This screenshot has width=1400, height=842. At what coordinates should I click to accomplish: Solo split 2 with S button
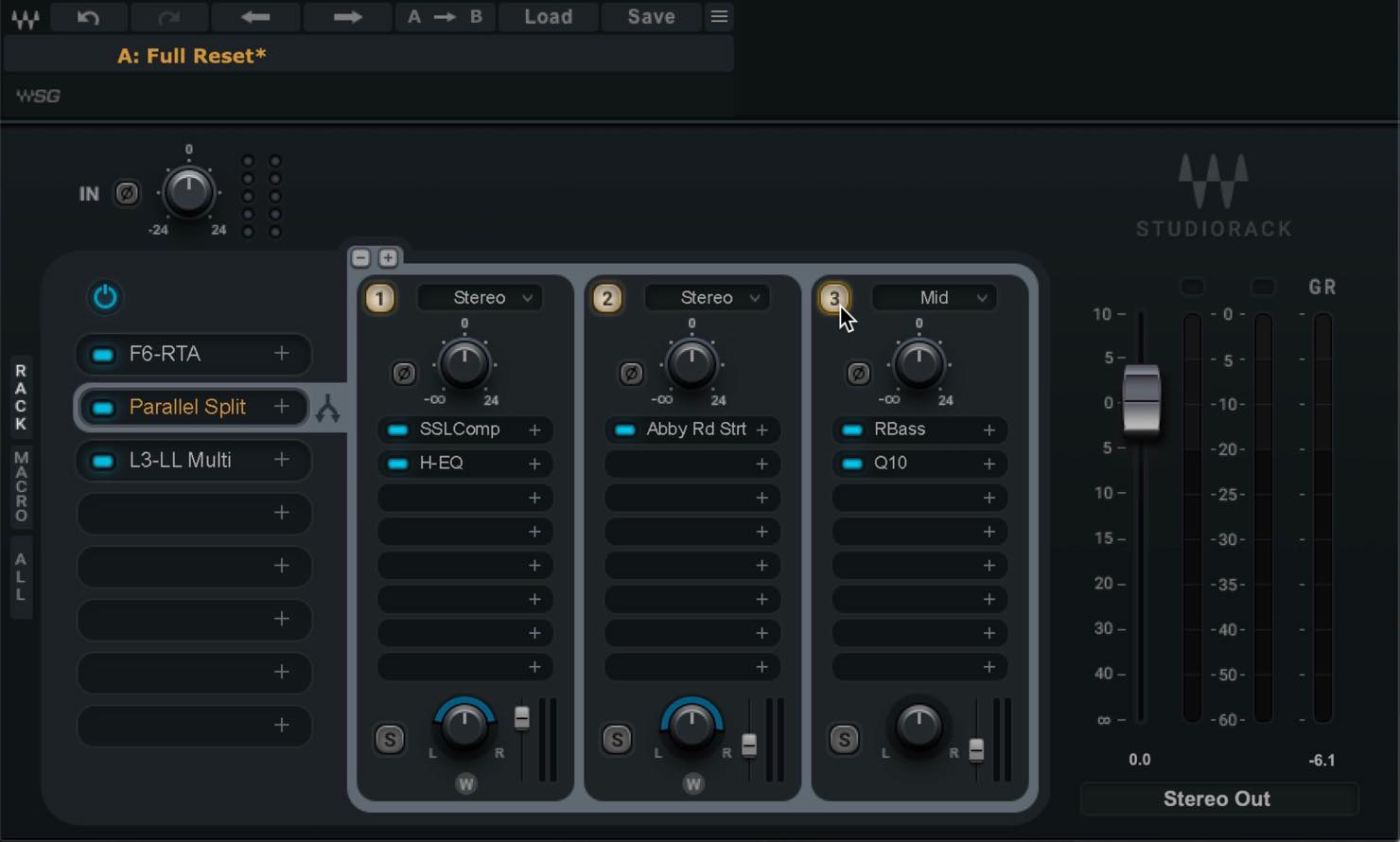click(x=617, y=739)
